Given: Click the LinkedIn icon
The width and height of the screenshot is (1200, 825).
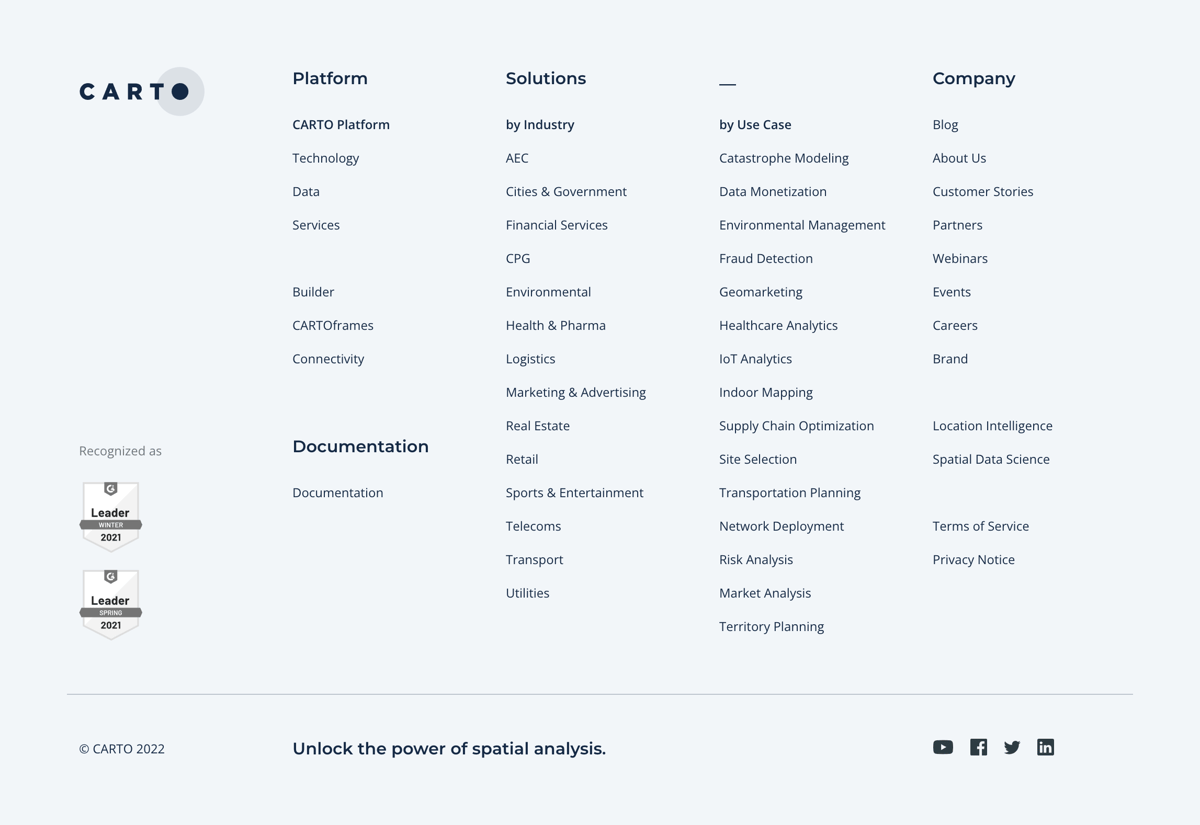Looking at the screenshot, I should tap(1045, 747).
